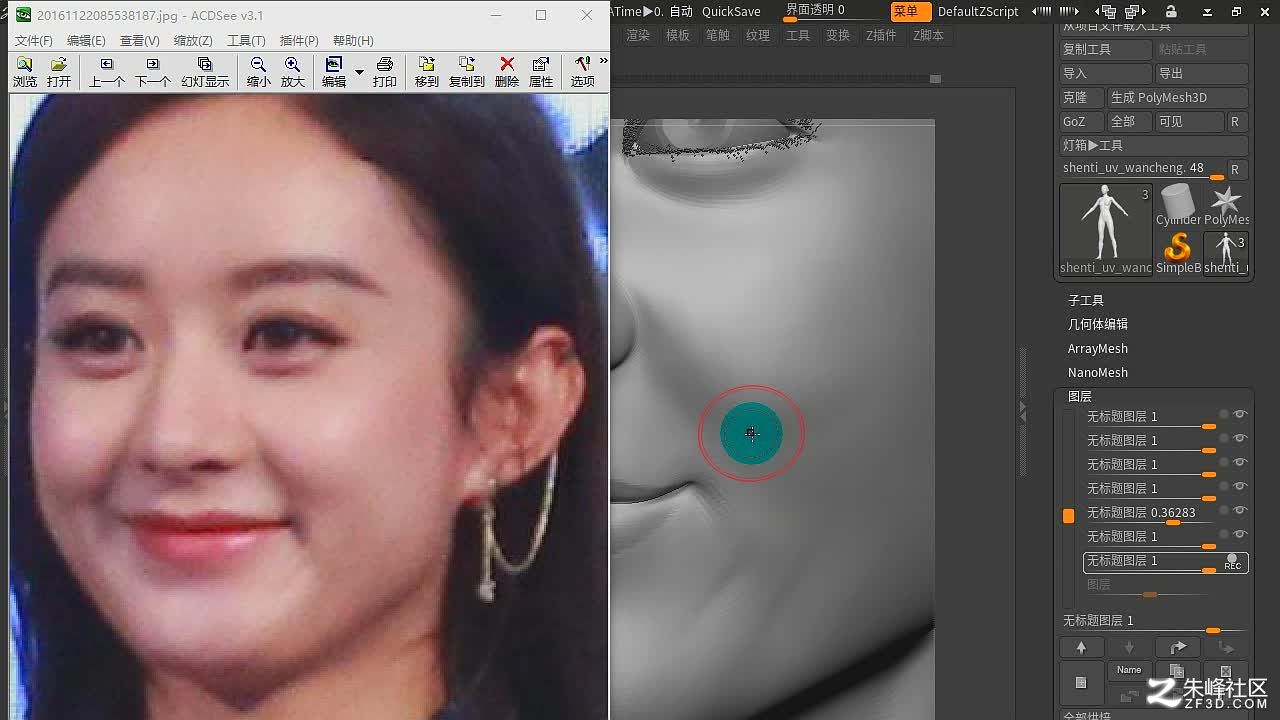Expand the ACDSee toolbar overflow chevron
Screen dimensions: 1280x720
(x=603, y=62)
